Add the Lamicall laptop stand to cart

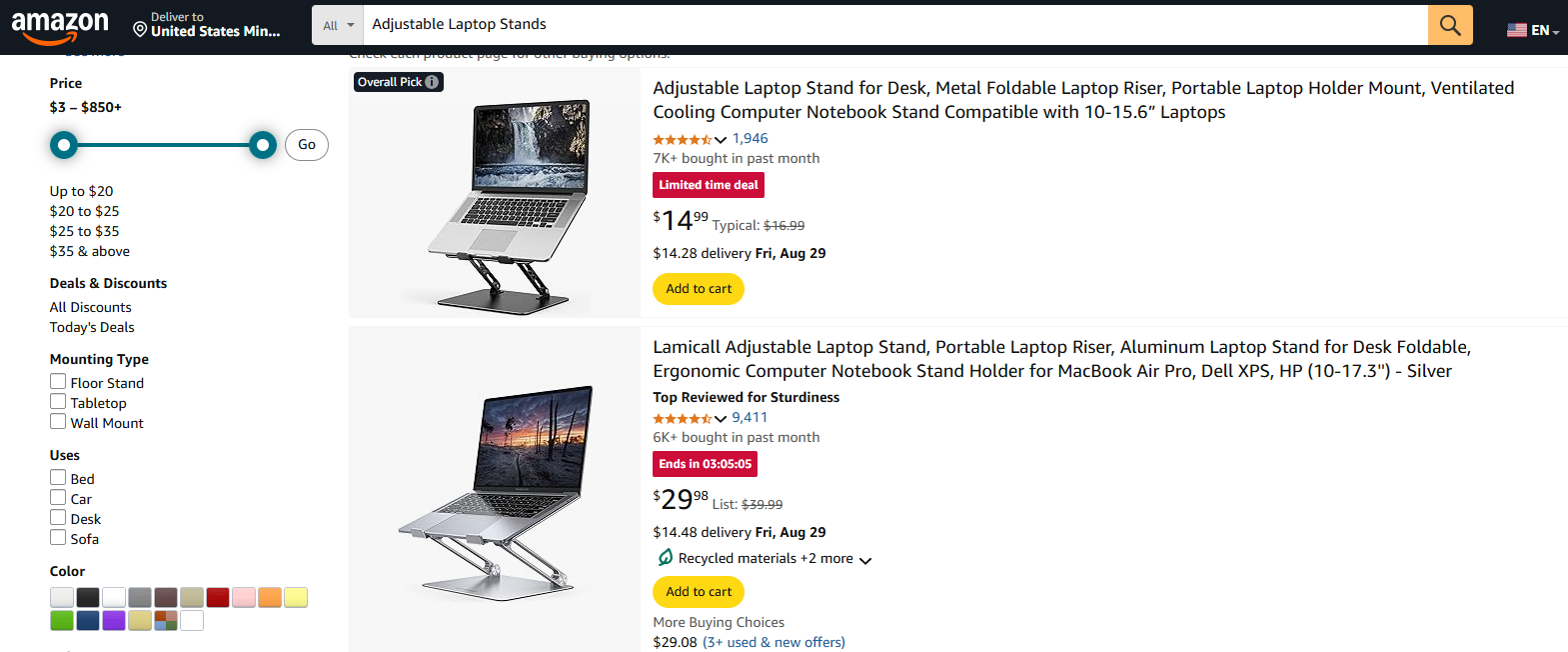tap(698, 591)
